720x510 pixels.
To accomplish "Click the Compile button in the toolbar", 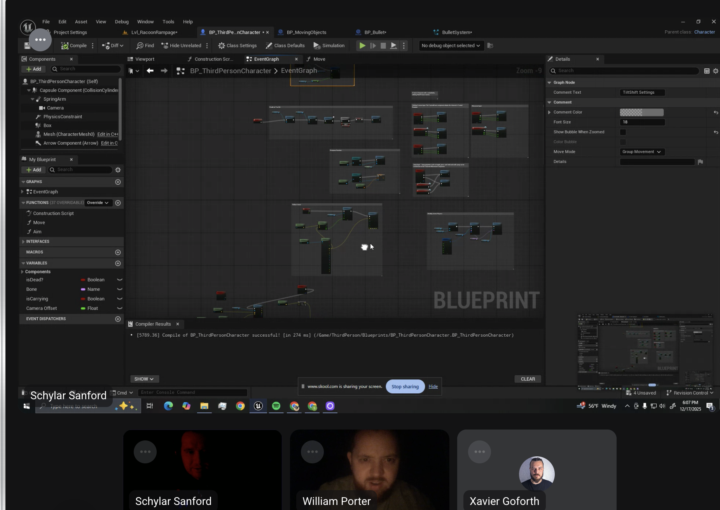I will 77,45.
